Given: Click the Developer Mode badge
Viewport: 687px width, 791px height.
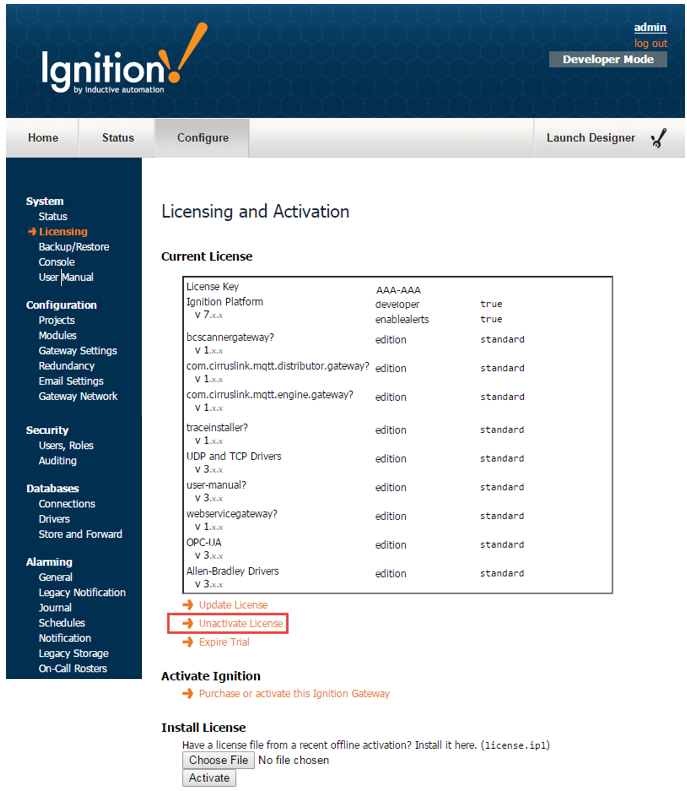Looking at the screenshot, I should [x=608, y=59].
